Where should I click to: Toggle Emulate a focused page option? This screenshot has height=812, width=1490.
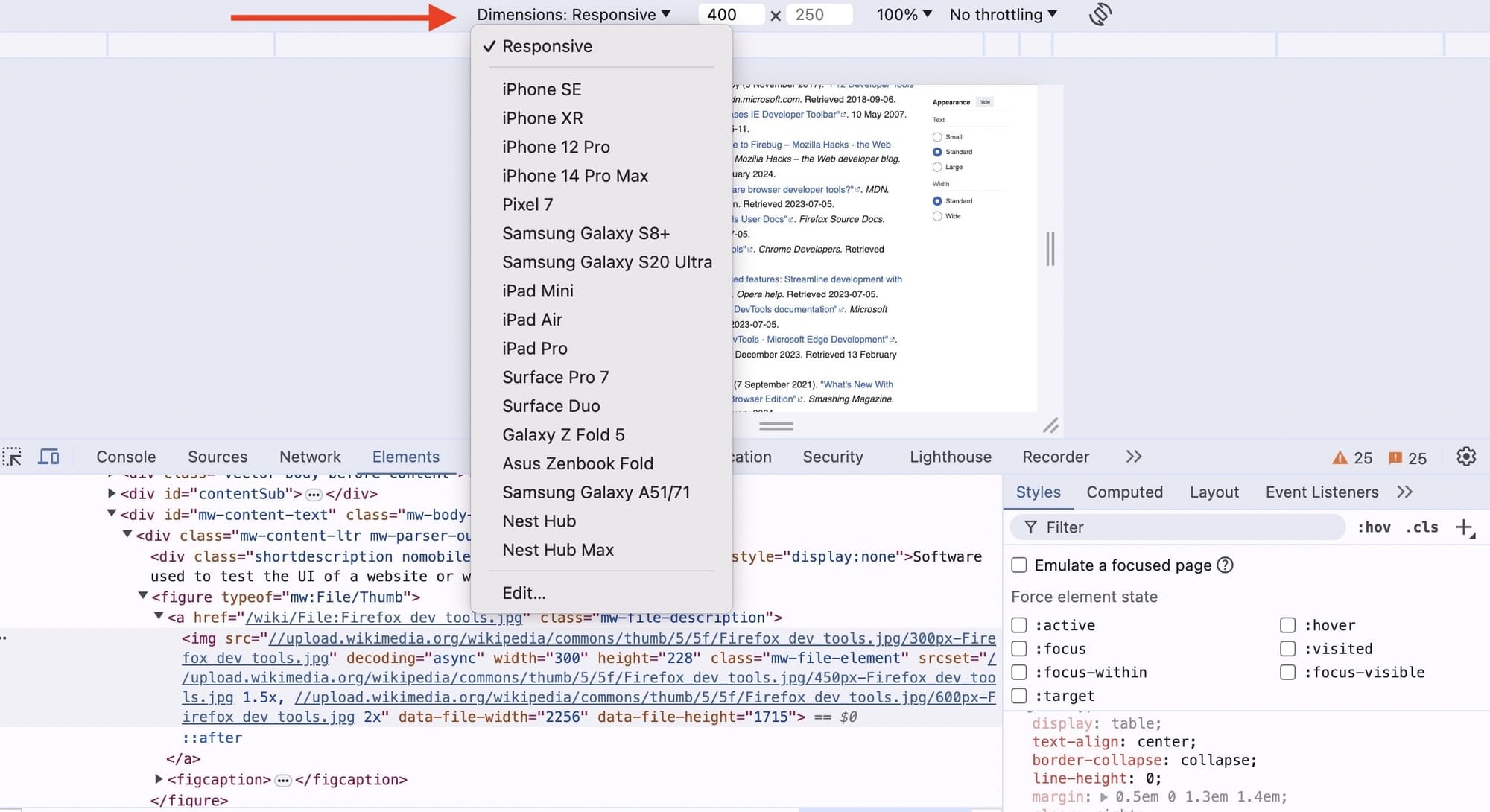pyautogui.click(x=1019, y=565)
